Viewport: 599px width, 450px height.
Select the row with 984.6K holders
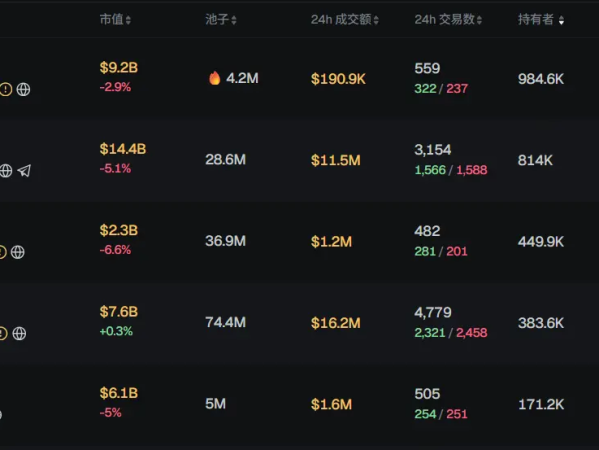pyautogui.click(x=300, y=79)
